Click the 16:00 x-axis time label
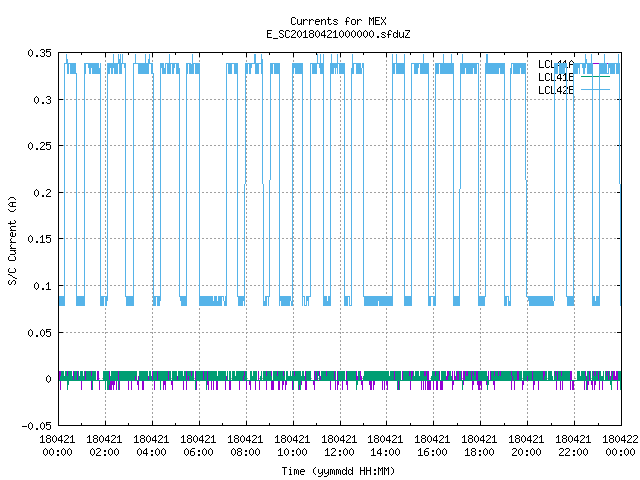 [432, 452]
